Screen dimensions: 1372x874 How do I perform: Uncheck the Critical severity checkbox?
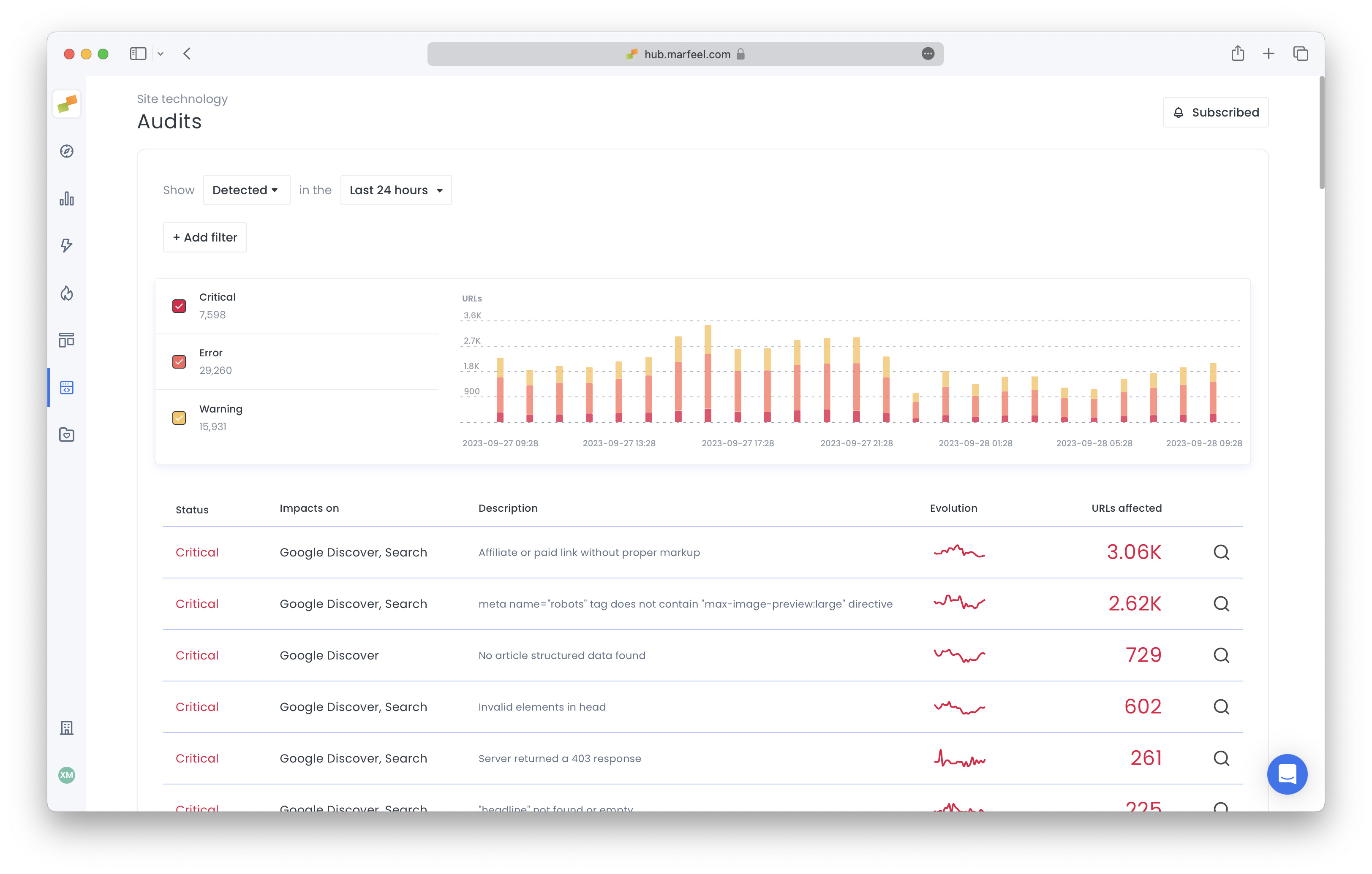click(180, 306)
